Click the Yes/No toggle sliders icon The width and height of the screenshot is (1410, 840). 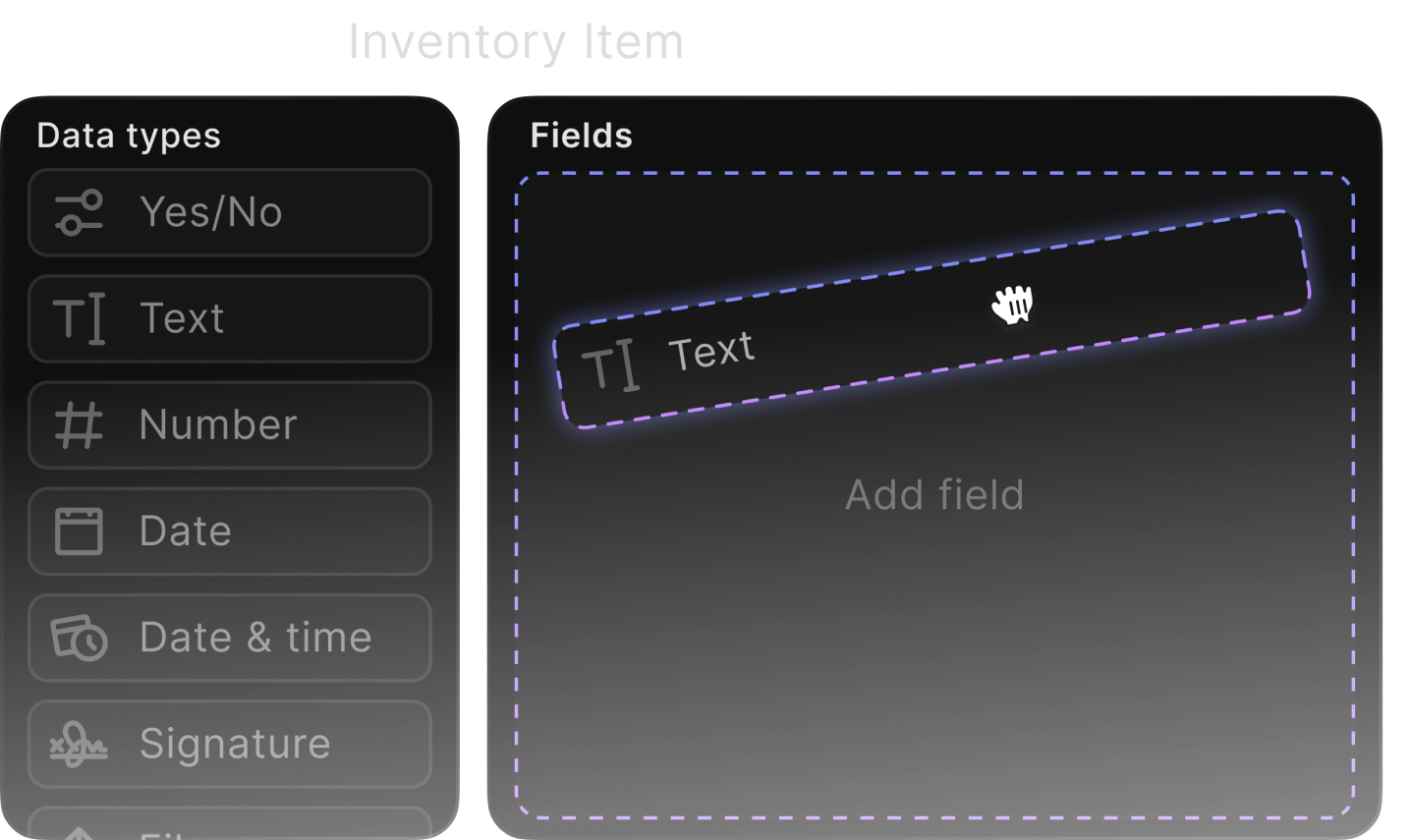click(x=79, y=212)
